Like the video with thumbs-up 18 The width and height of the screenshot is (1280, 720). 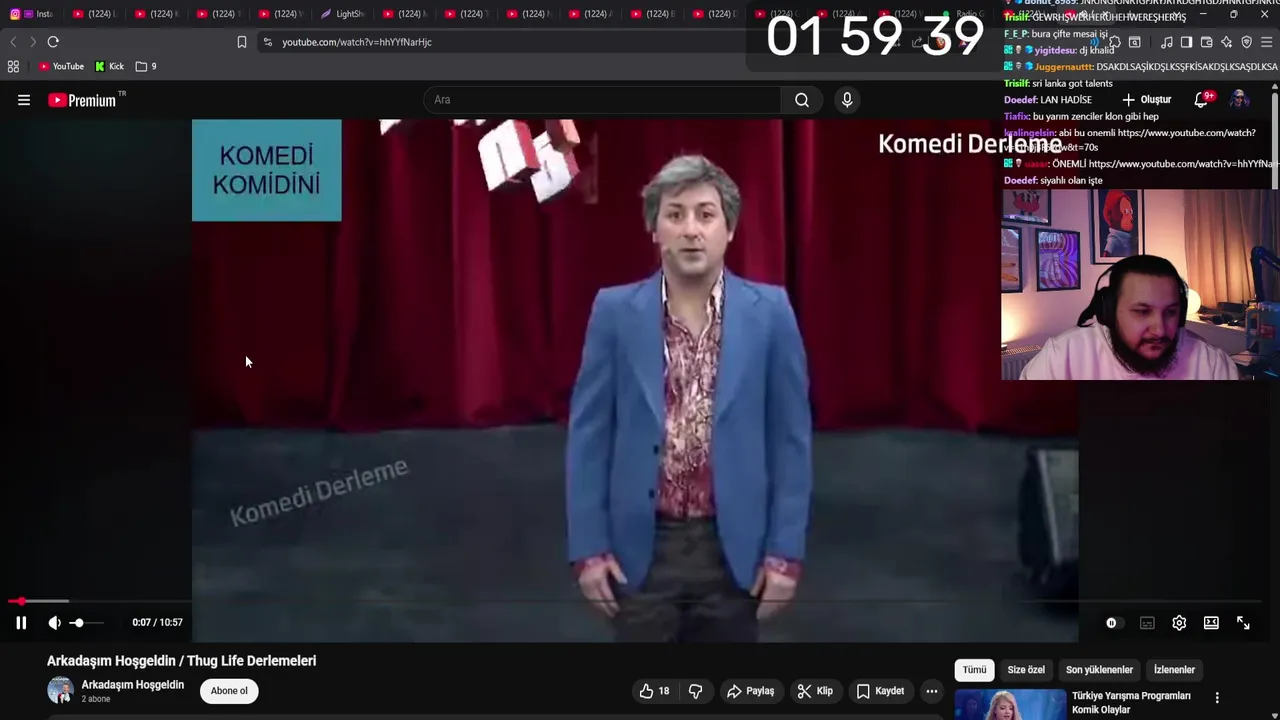pos(655,691)
